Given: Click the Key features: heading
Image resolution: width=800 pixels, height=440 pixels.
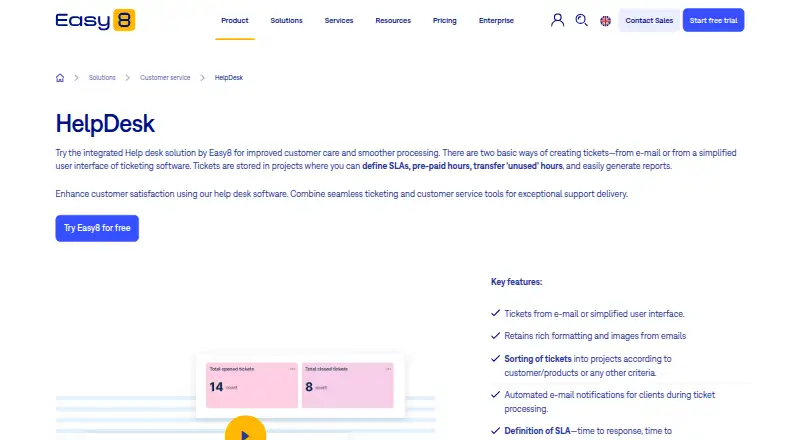Looking at the screenshot, I should (x=516, y=282).
